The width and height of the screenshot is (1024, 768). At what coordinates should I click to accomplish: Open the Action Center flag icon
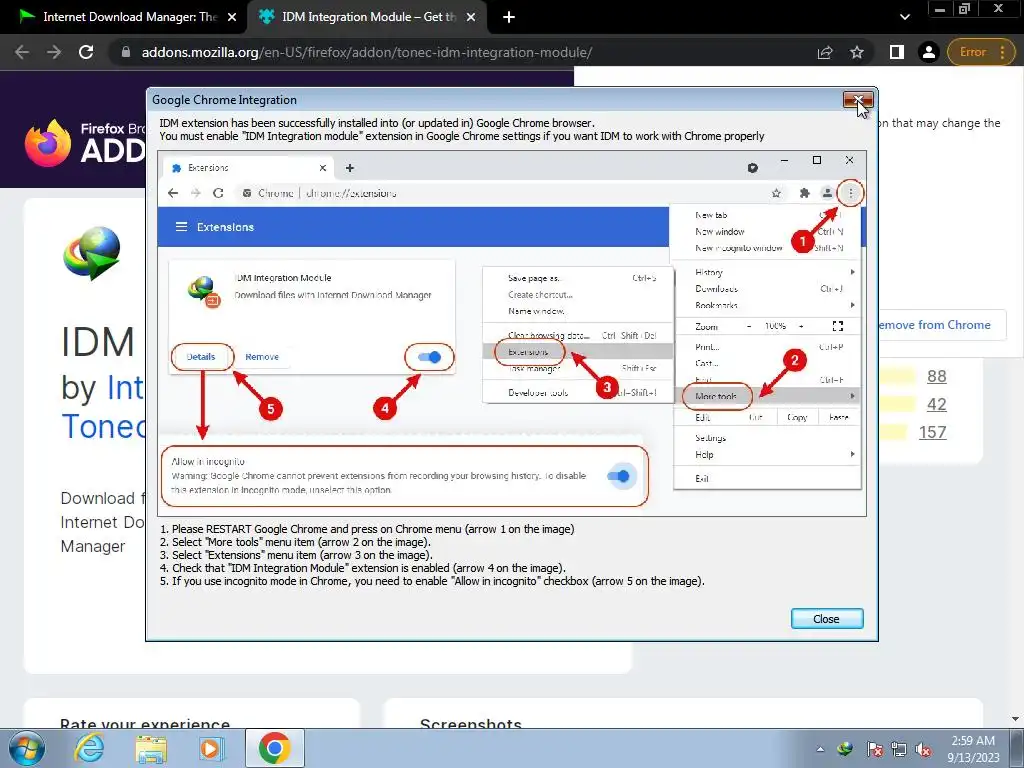(x=875, y=749)
